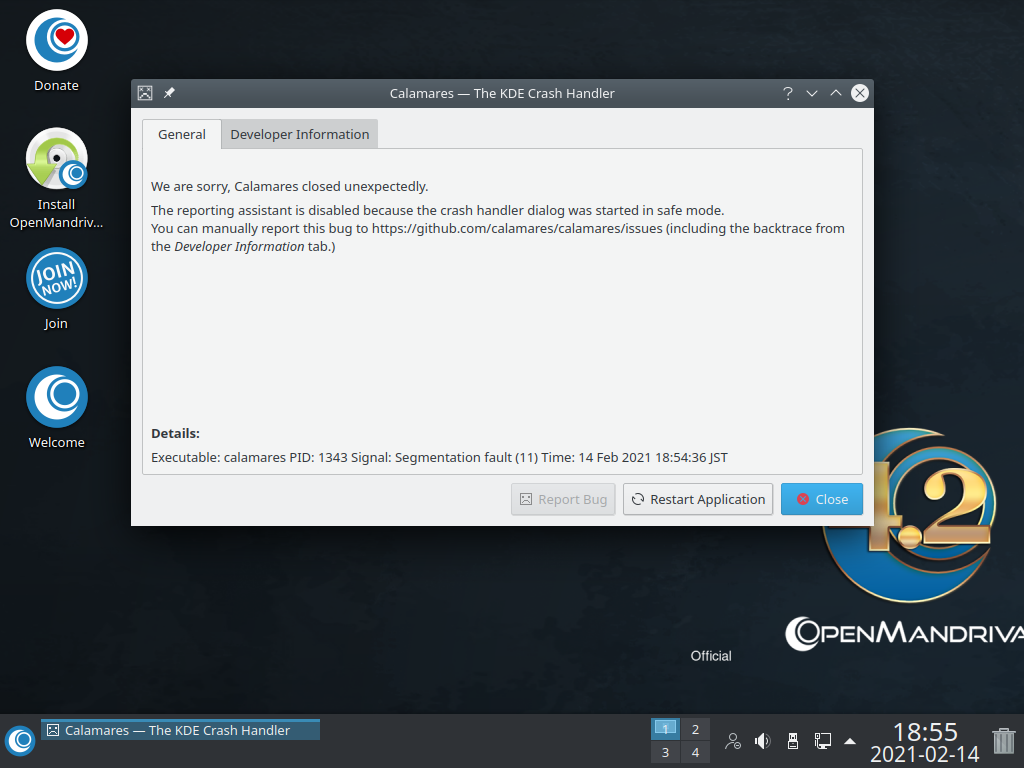
Task: Open the Welcome desktop icon
Action: tap(57, 408)
